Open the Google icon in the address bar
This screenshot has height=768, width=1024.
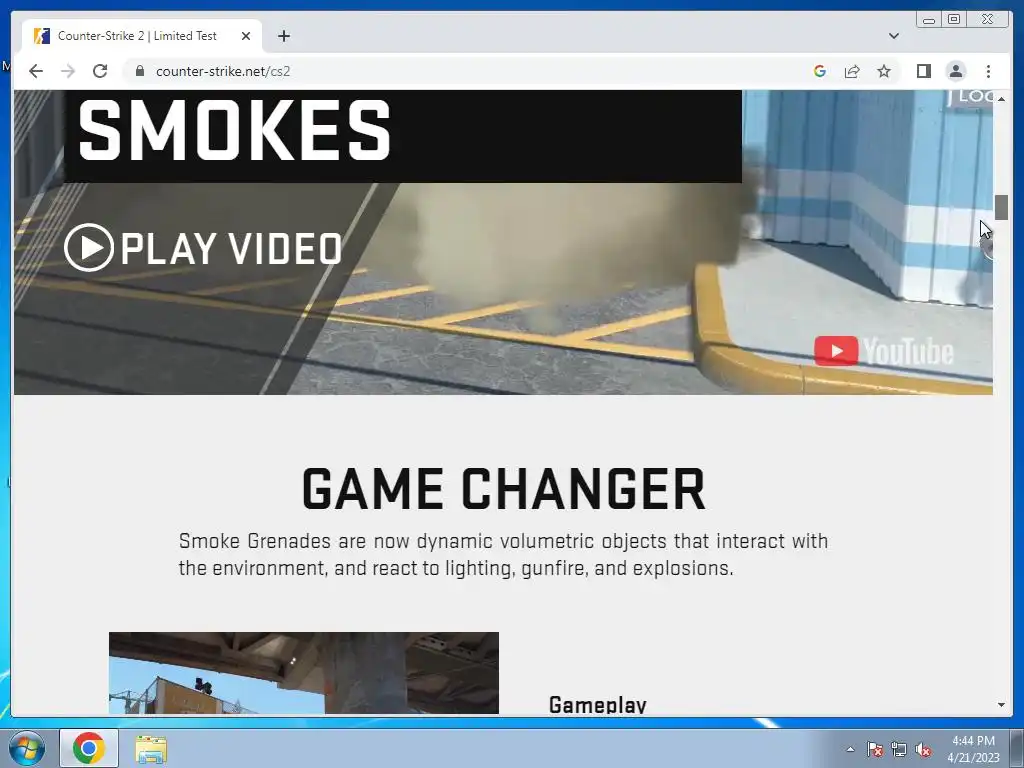[820, 71]
